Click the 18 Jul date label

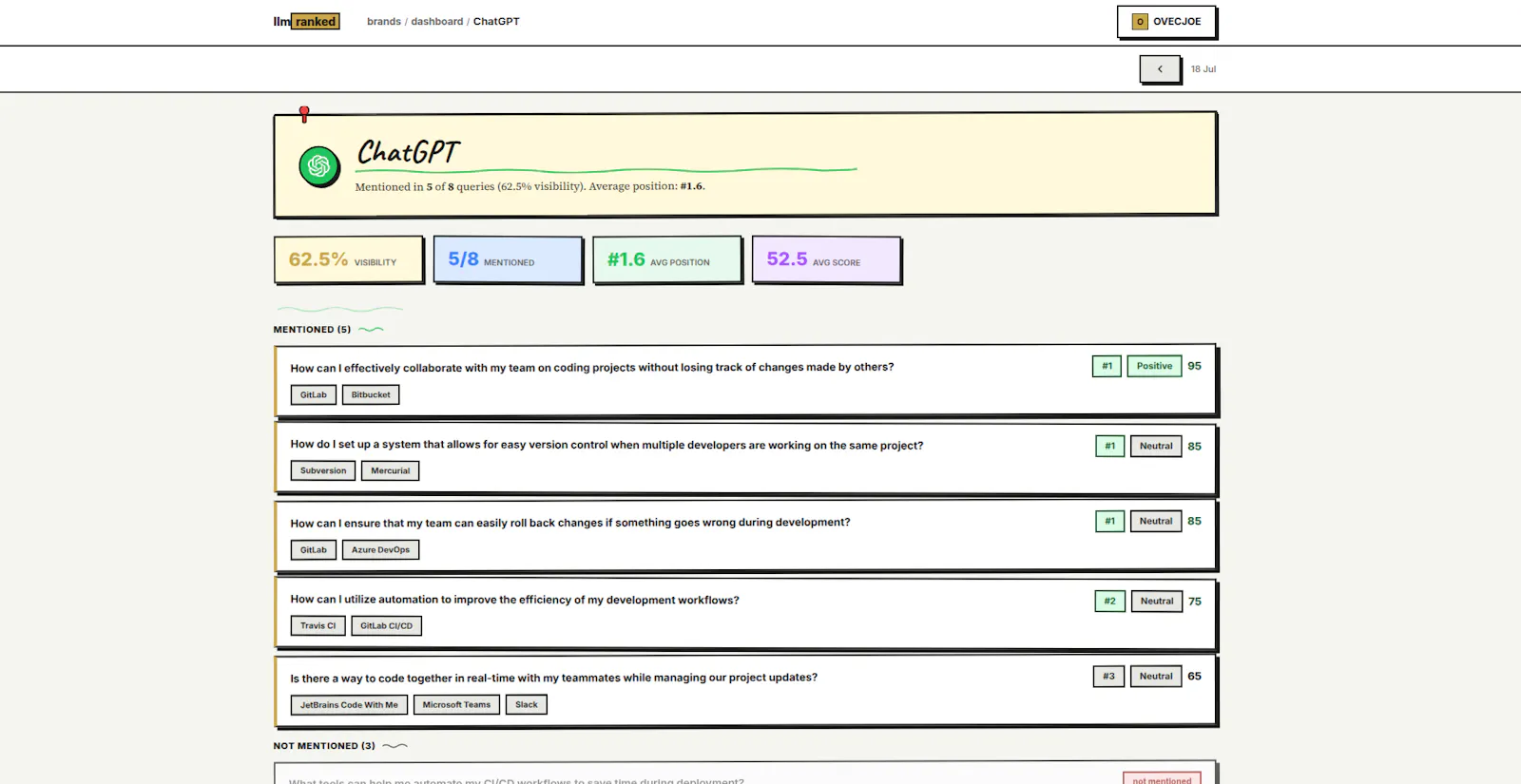[x=1203, y=69]
